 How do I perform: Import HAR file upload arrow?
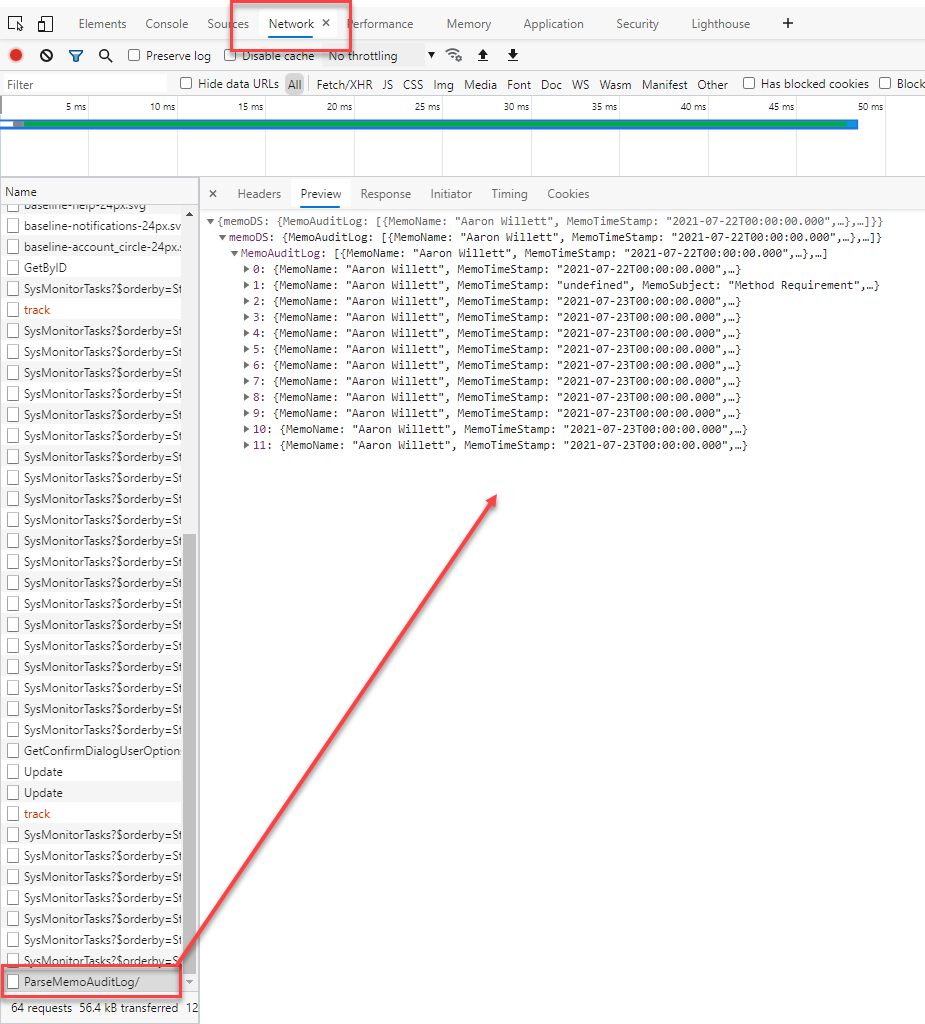point(483,56)
